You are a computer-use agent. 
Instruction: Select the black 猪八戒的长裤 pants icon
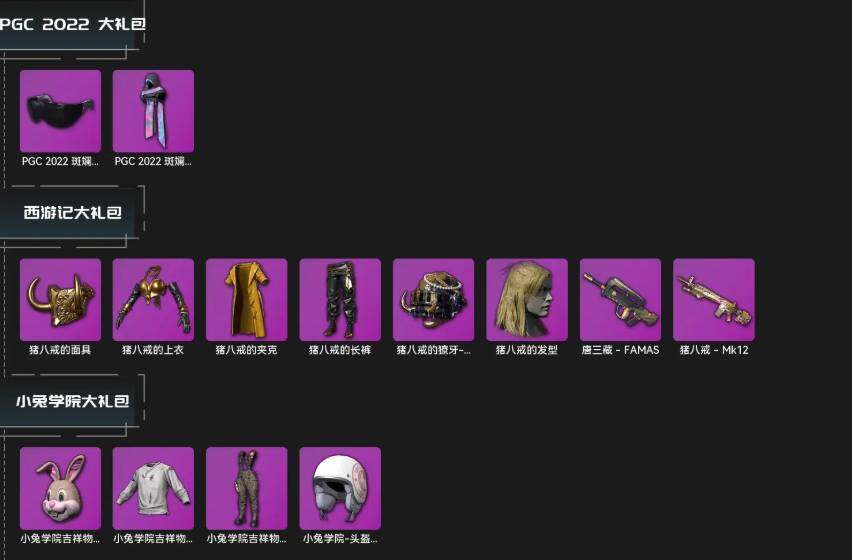click(x=340, y=300)
